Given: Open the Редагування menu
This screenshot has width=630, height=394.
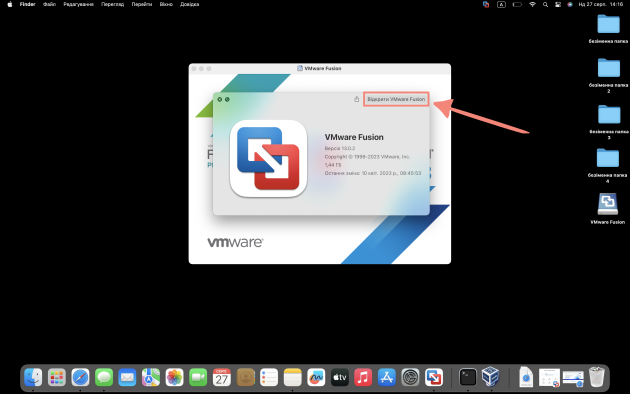Looking at the screenshot, I should [x=78, y=4].
